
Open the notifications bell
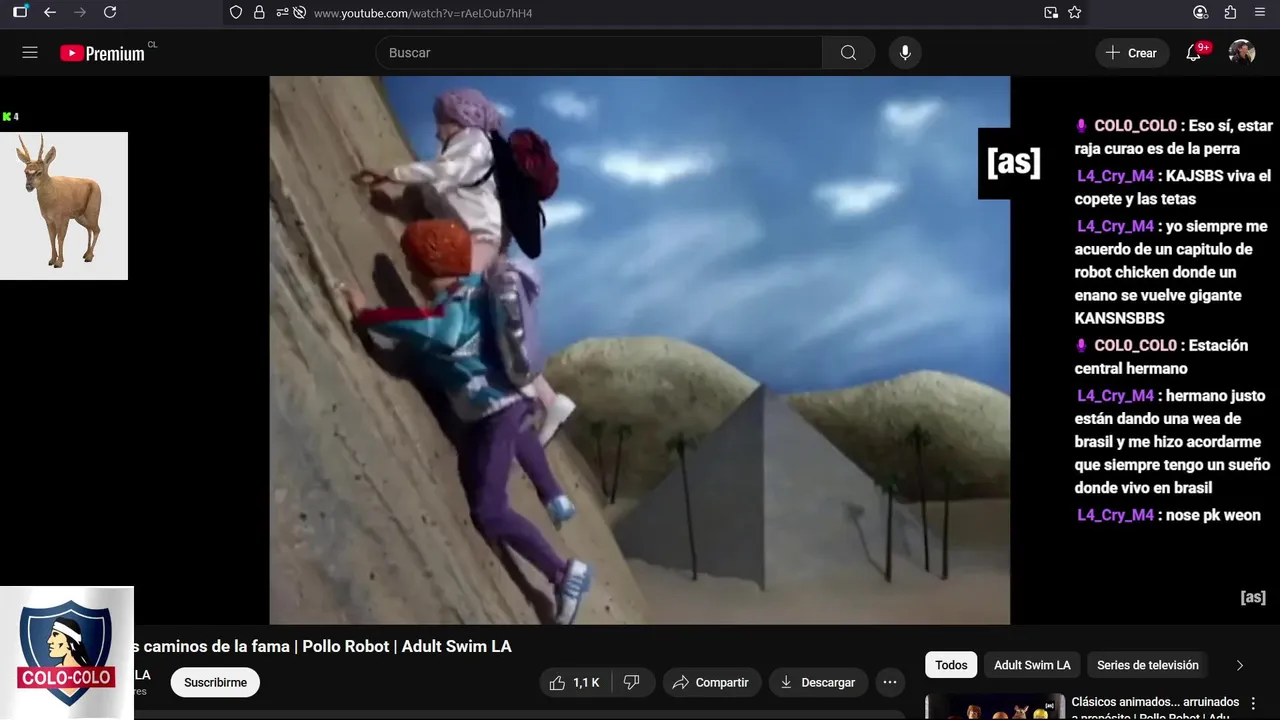[x=1194, y=53]
